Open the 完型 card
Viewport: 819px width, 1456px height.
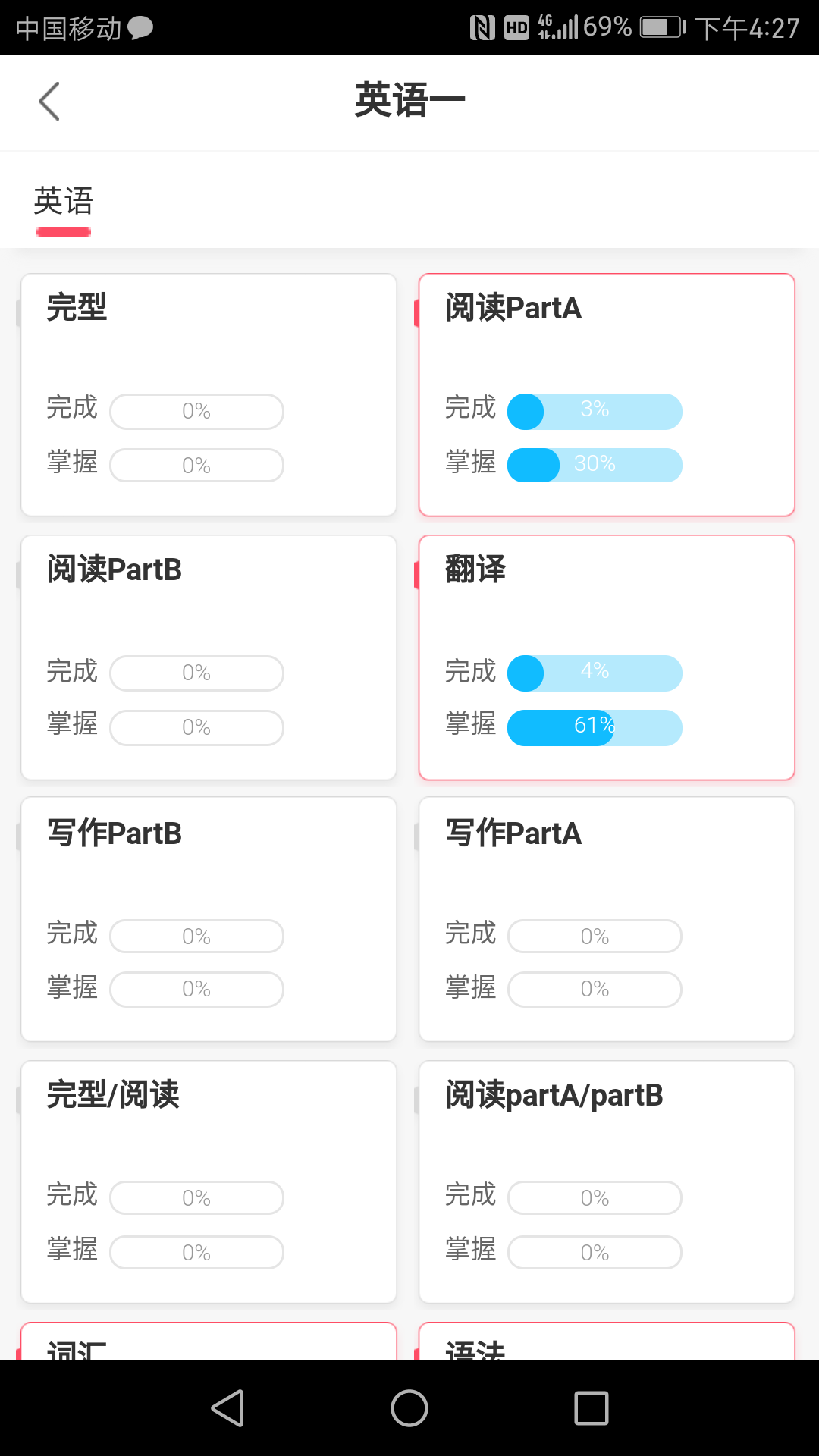pyautogui.click(x=209, y=394)
